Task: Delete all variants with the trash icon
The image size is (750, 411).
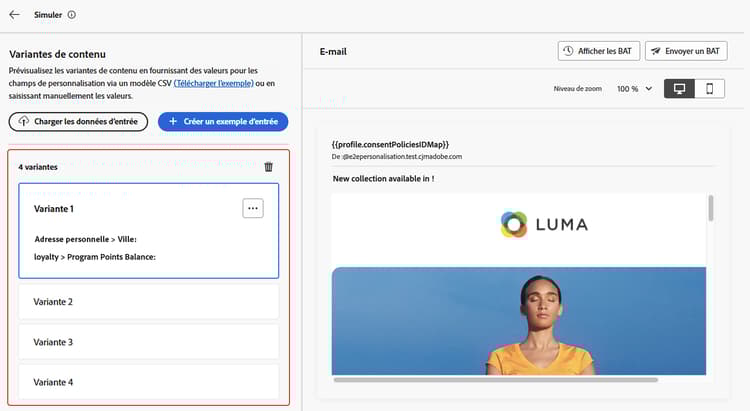Action: pyautogui.click(x=268, y=167)
